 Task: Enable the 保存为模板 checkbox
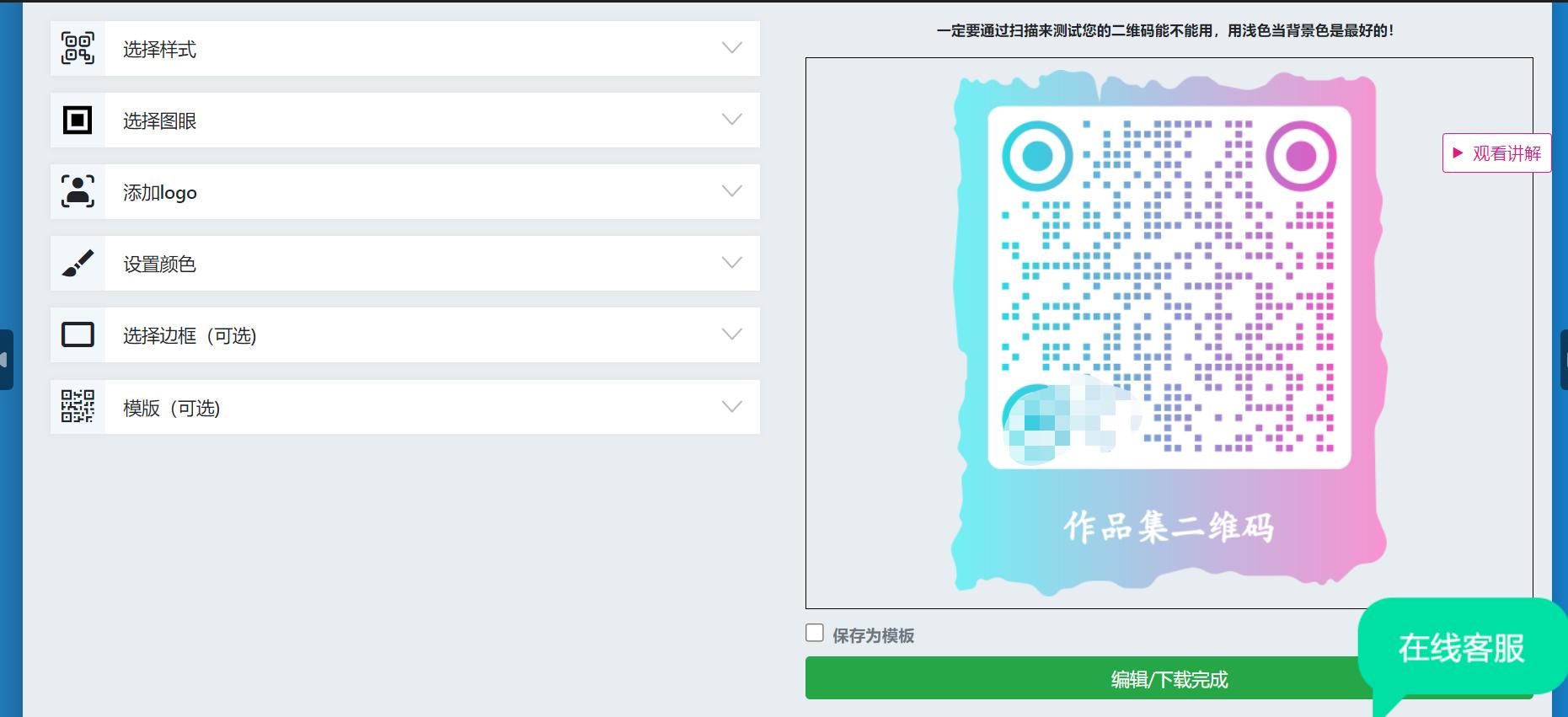pos(815,633)
